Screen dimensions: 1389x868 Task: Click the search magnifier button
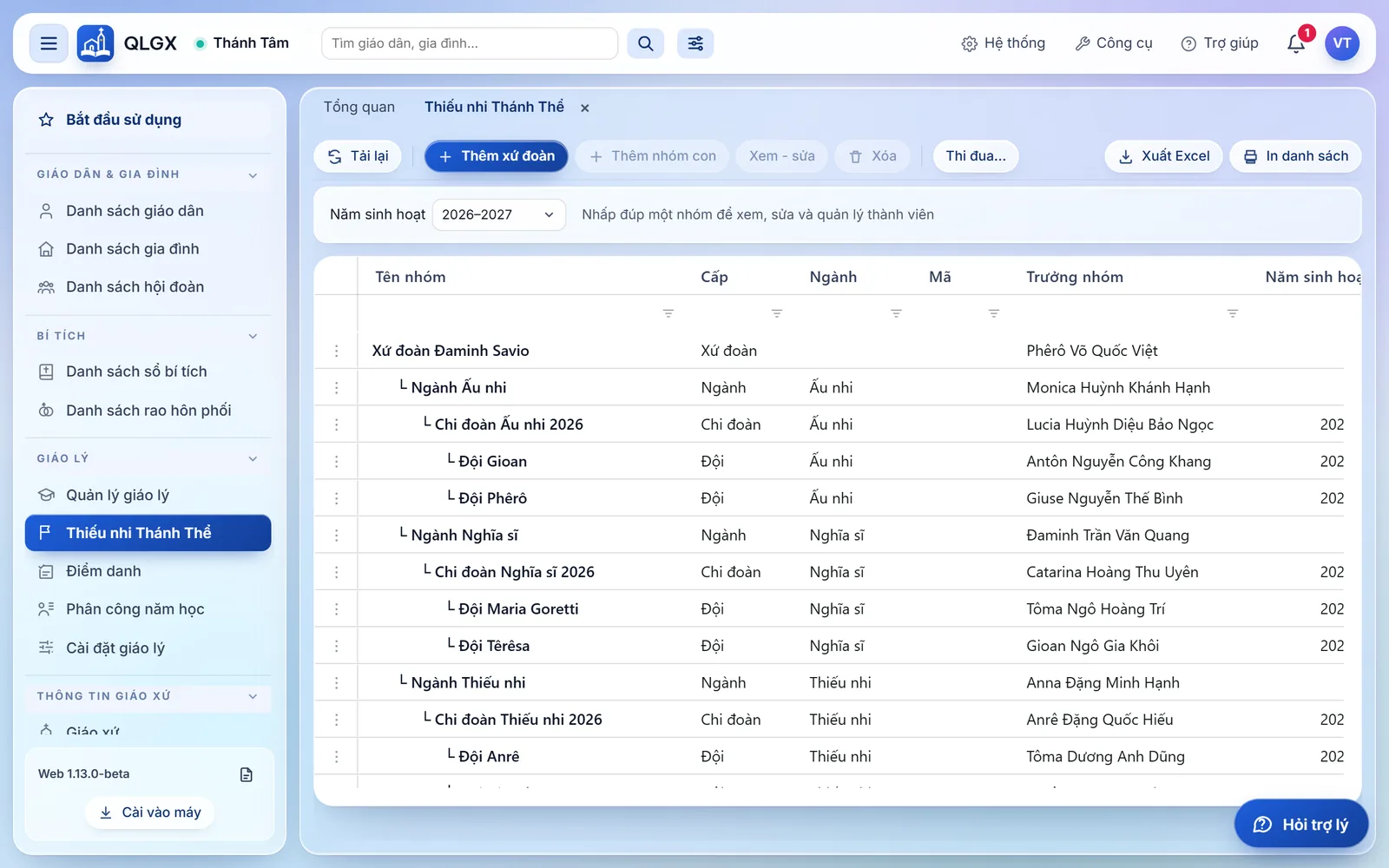click(x=646, y=43)
